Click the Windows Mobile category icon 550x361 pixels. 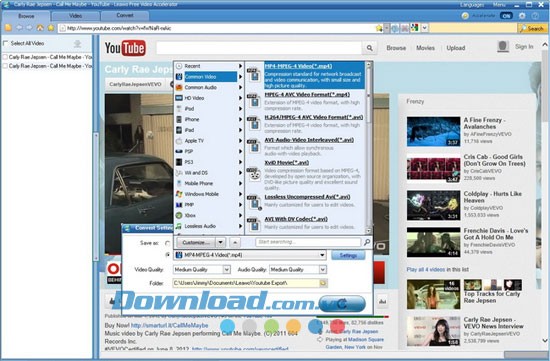coord(179,194)
